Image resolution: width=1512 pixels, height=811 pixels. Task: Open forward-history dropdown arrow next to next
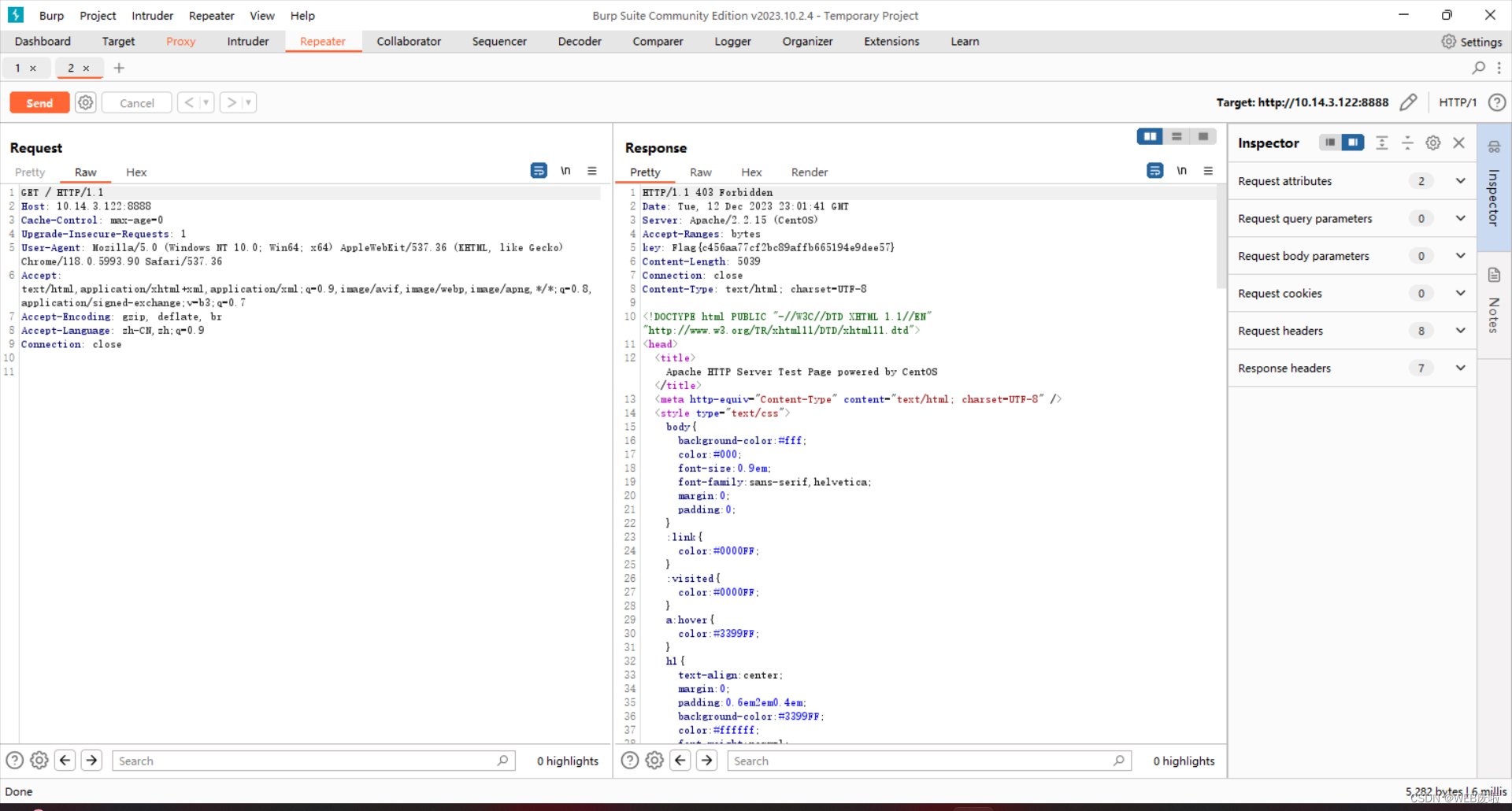(249, 102)
